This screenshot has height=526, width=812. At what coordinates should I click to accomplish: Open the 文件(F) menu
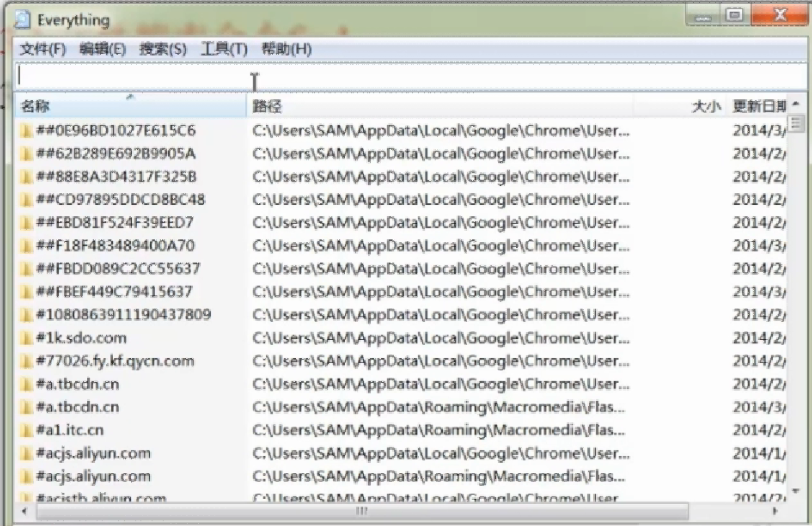pyautogui.click(x=43, y=49)
